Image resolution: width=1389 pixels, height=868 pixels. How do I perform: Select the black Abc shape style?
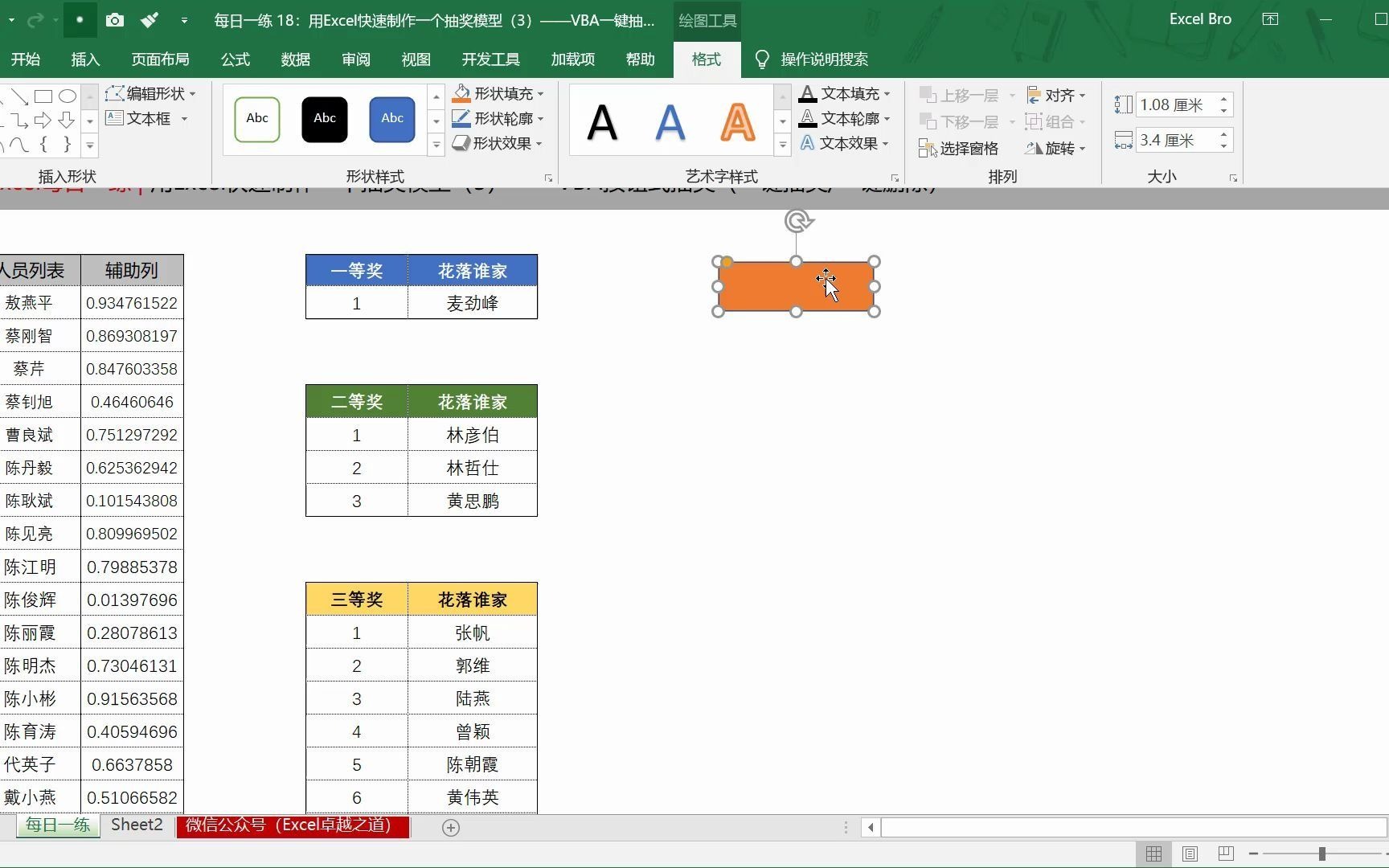tap(324, 118)
